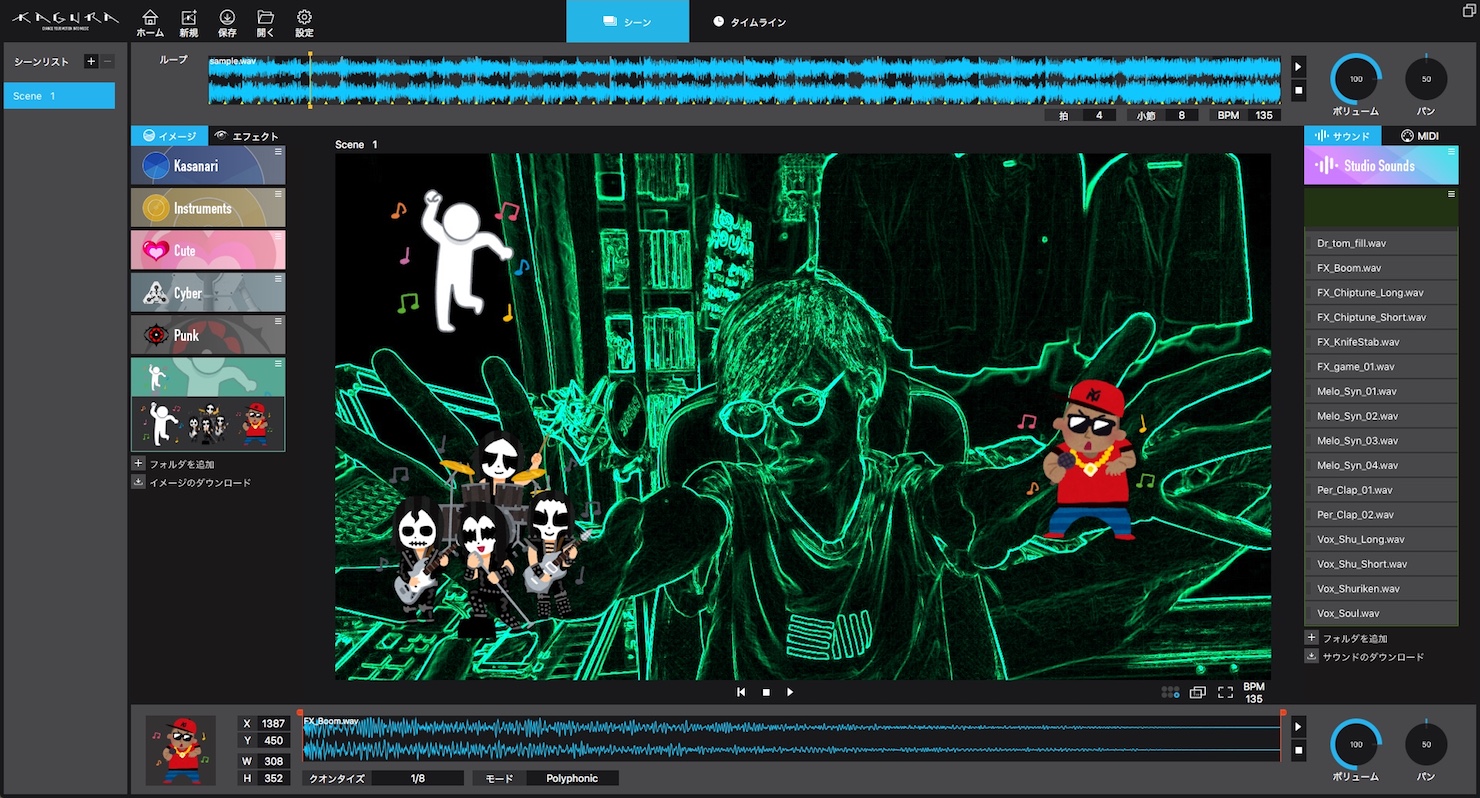Remove scene with minus button

point(107,62)
